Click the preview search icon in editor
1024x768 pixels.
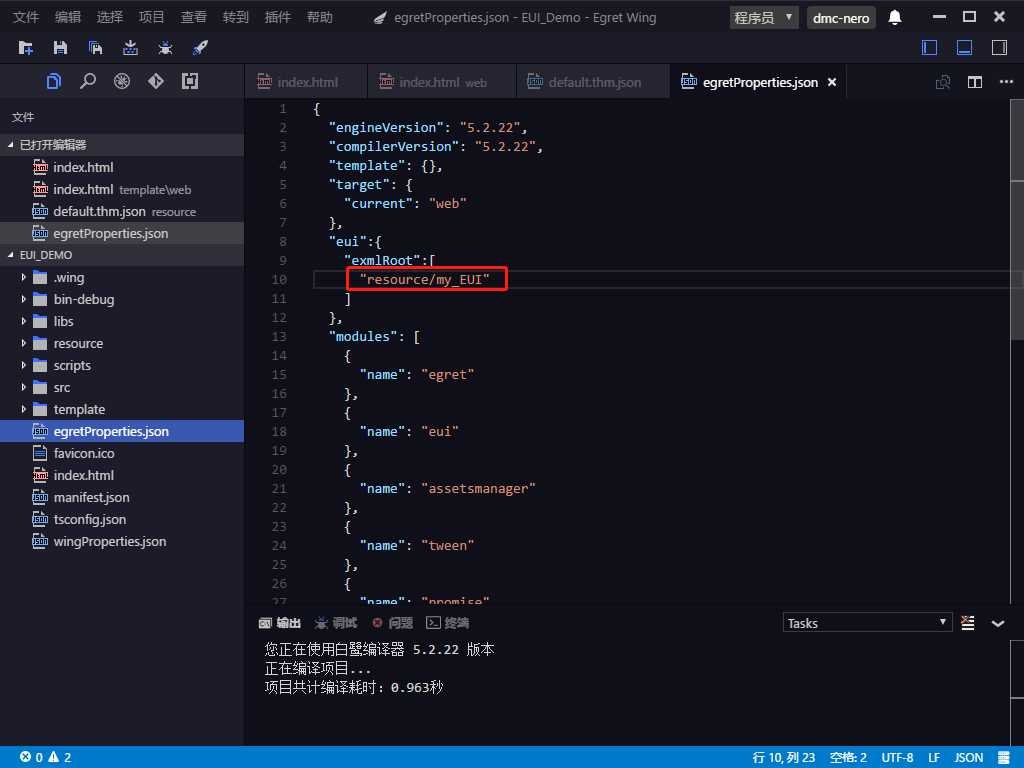pos(943,82)
